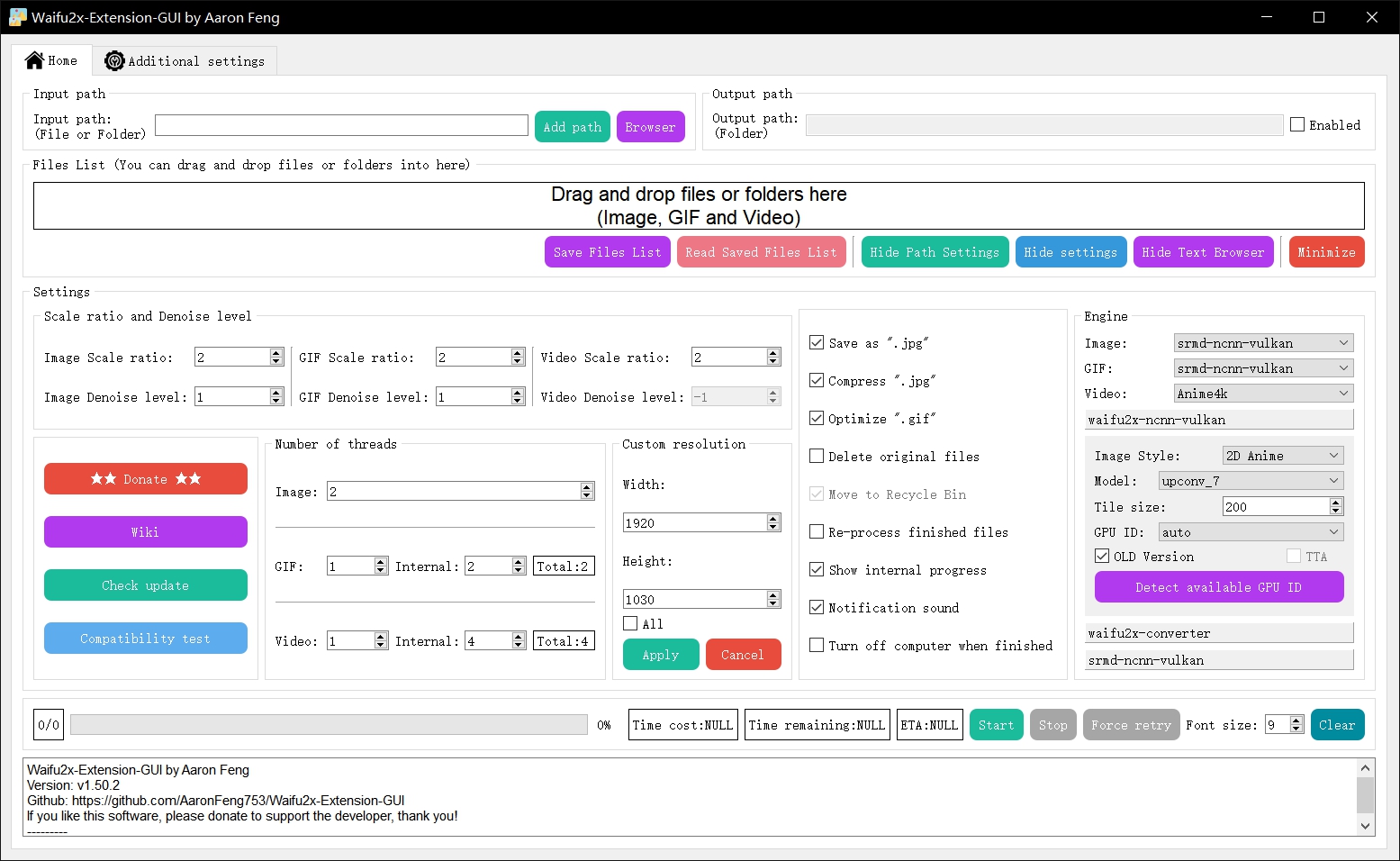The height and width of the screenshot is (861, 1400).
Task: Click the Video Internal threads spinbox
Action: coord(495,641)
